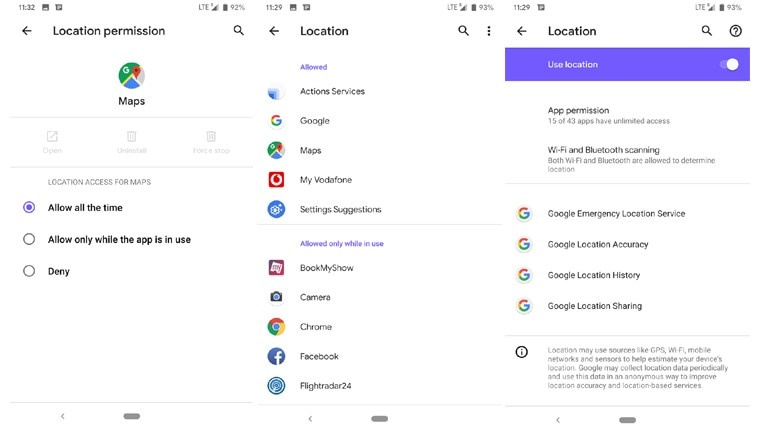Tap the navigation home pill in Maps permission

tap(132, 416)
